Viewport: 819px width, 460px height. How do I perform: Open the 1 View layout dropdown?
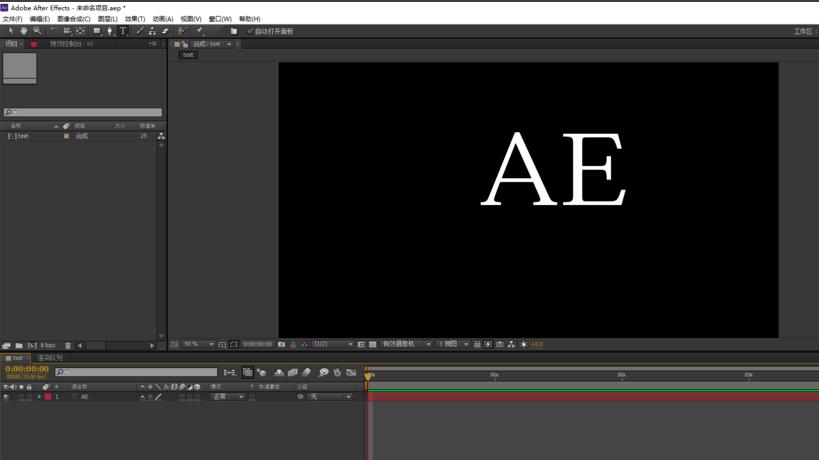(453, 345)
